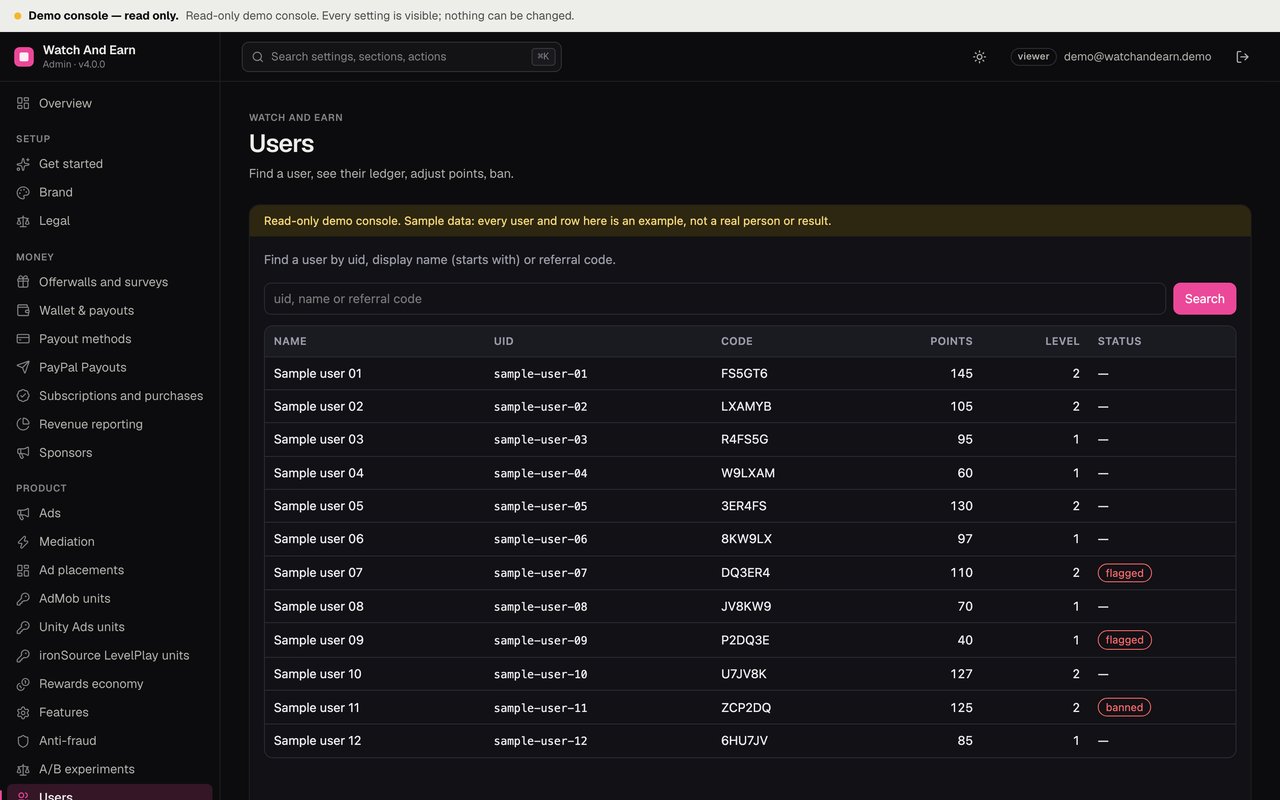Click the Watch And Earn pink logo
The image size is (1280, 800).
24,57
